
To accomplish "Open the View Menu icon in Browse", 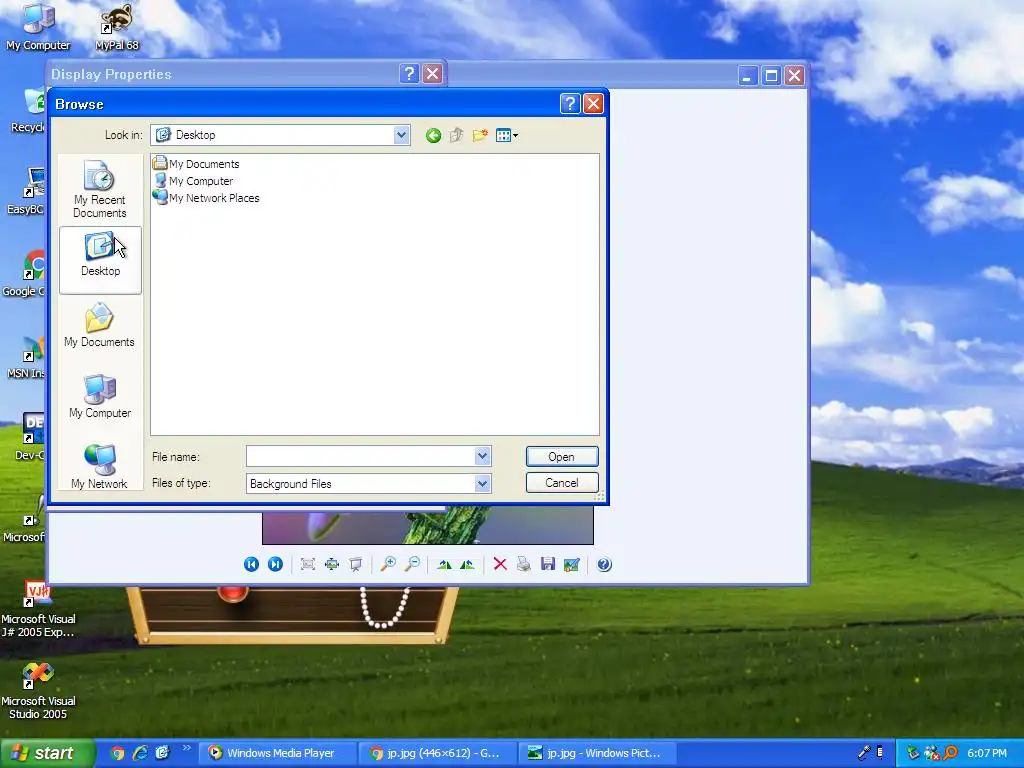I will [507, 135].
